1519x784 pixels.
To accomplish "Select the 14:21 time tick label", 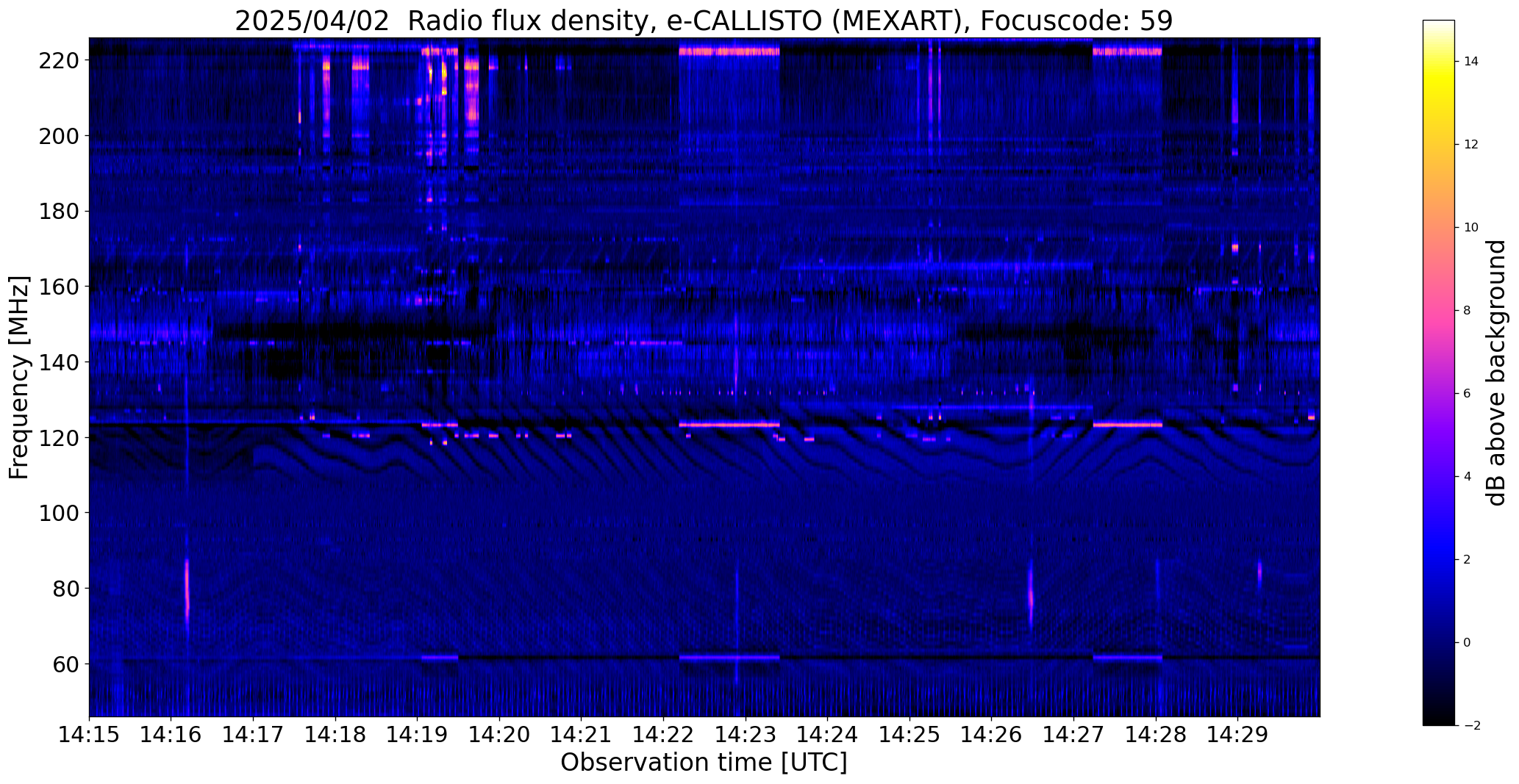I will 582,735.
